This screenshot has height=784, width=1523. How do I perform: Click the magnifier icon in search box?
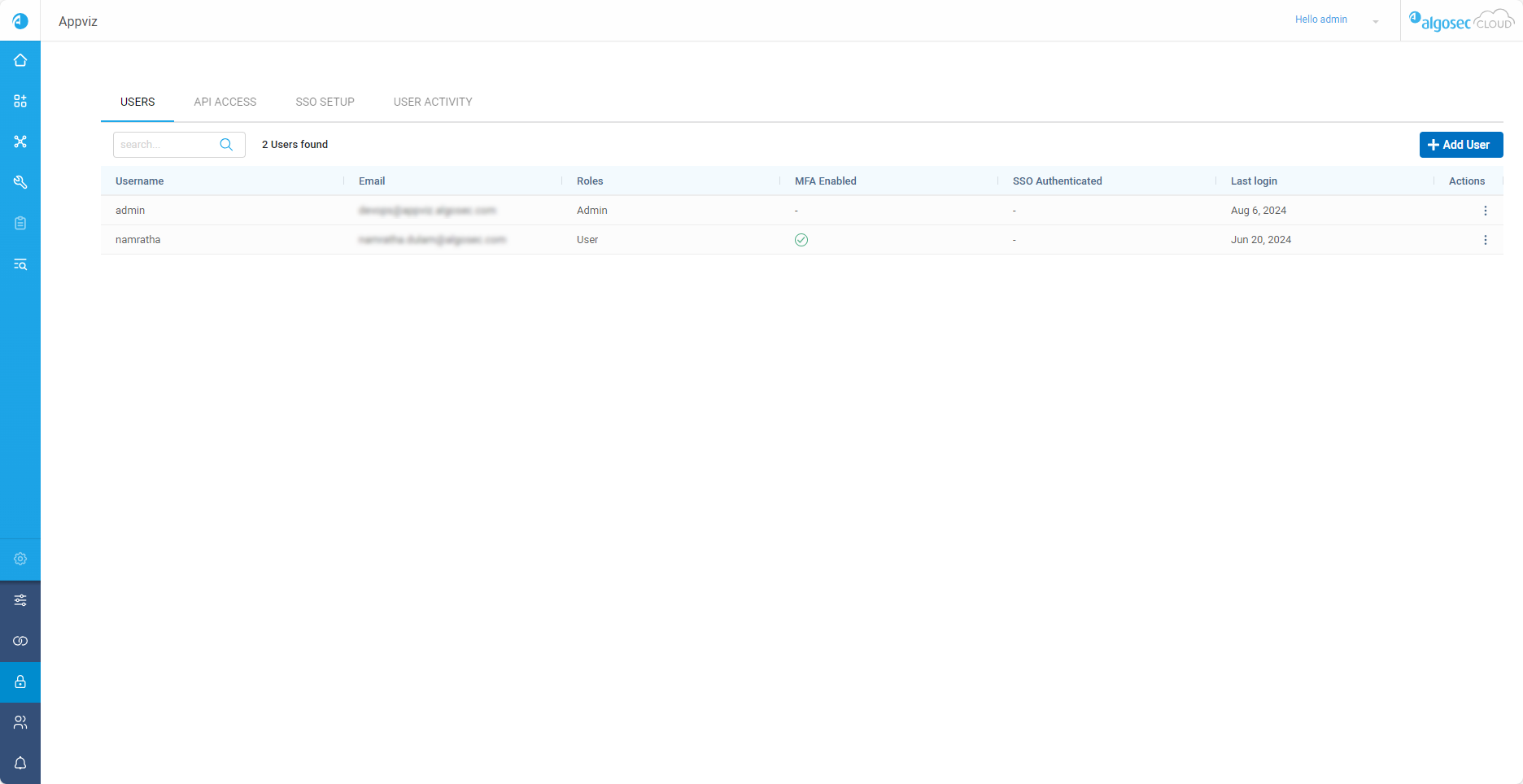coord(226,145)
